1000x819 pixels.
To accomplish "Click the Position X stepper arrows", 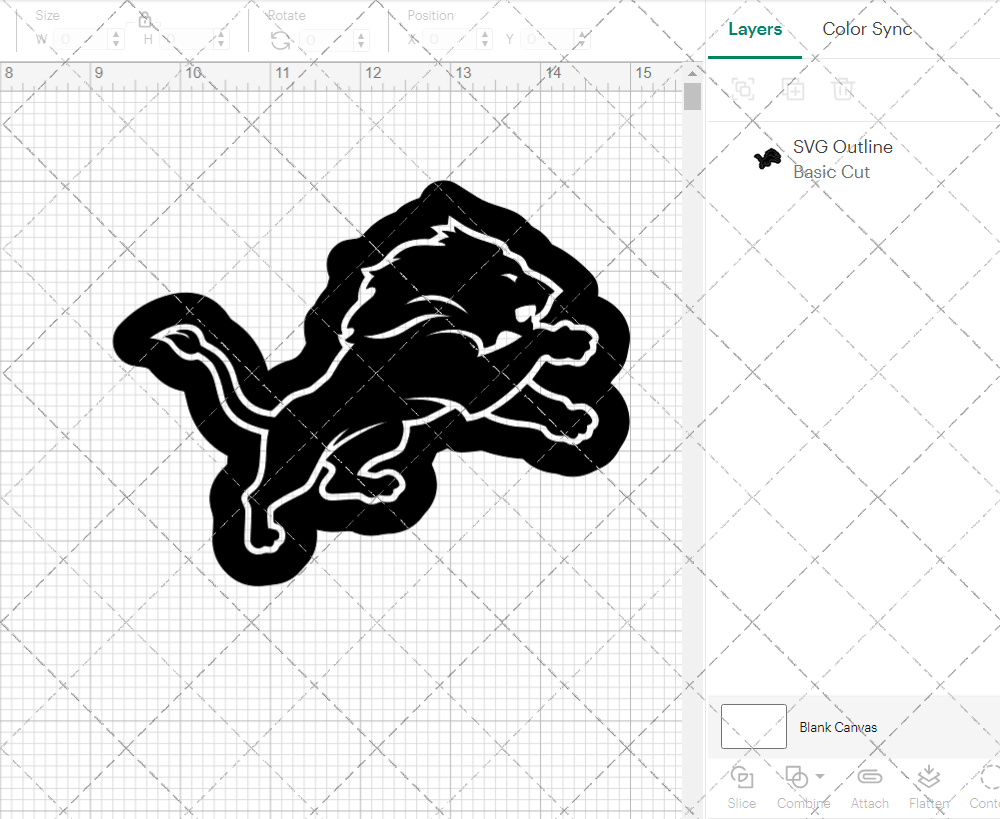I will click(x=485, y=40).
